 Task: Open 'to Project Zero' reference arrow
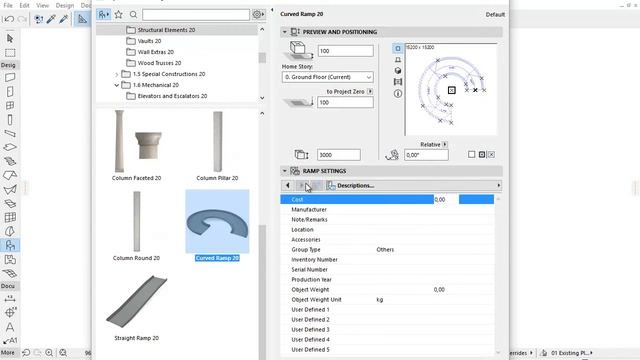370,91
